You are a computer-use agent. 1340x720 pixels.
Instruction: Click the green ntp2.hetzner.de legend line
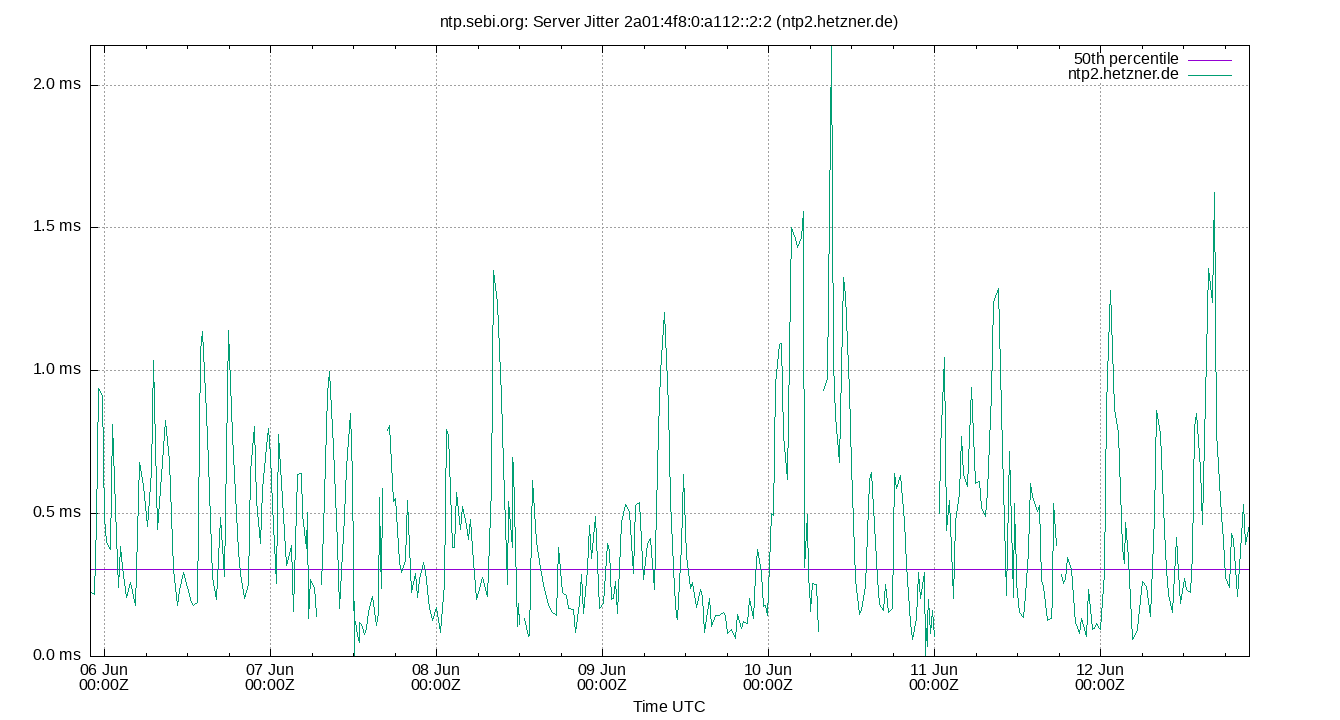[1209, 75]
